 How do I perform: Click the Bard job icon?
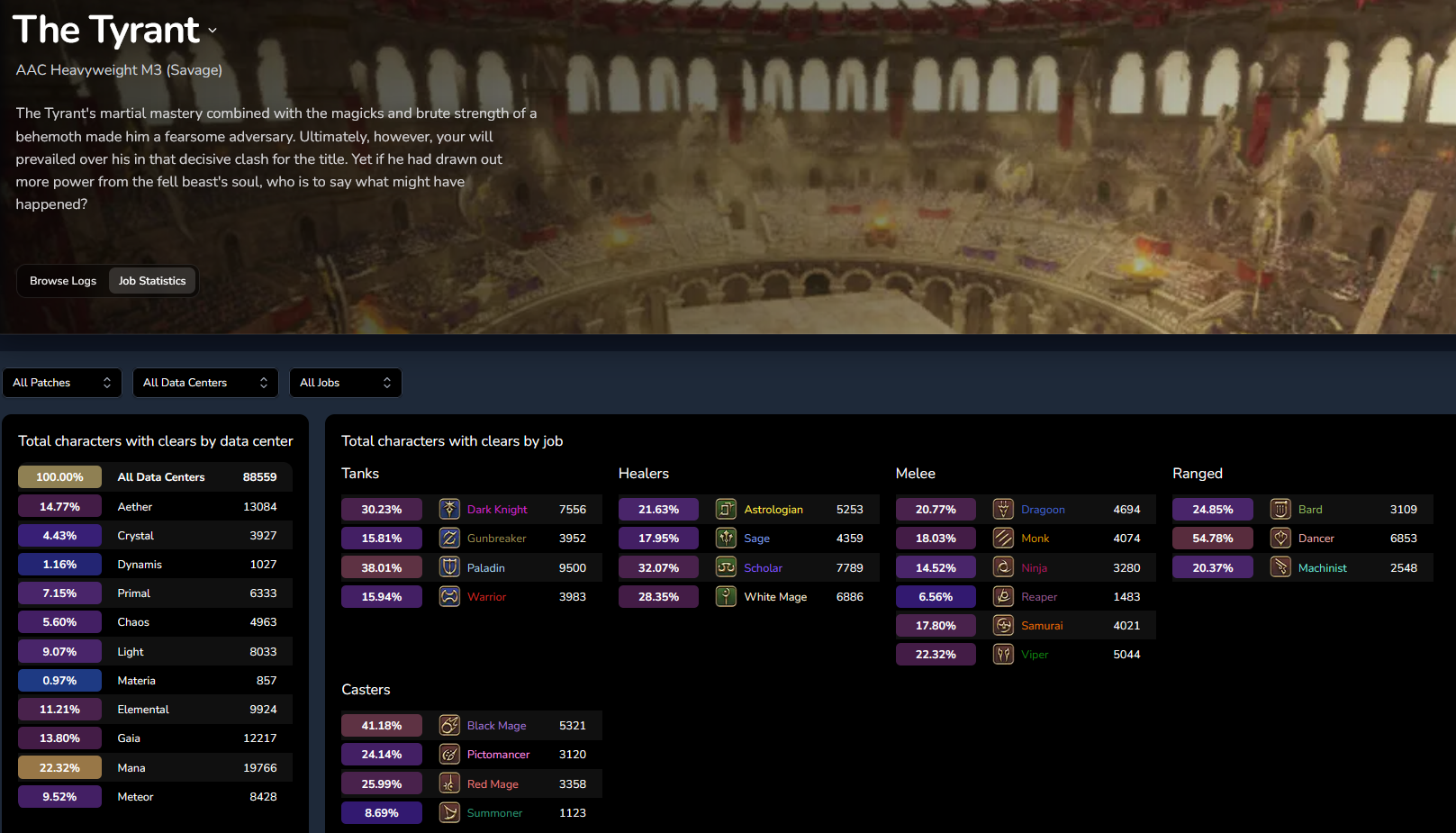pos(1280,509)
